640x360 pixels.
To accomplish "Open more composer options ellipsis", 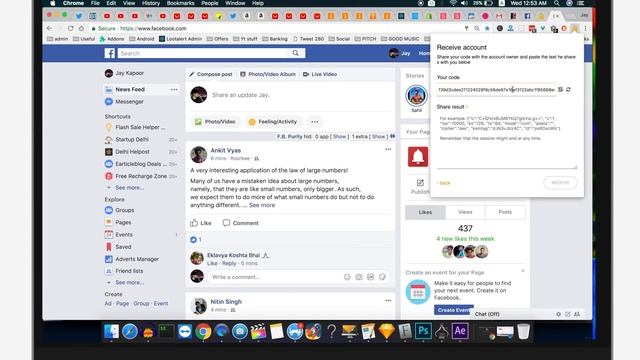I will click(315, 122).
